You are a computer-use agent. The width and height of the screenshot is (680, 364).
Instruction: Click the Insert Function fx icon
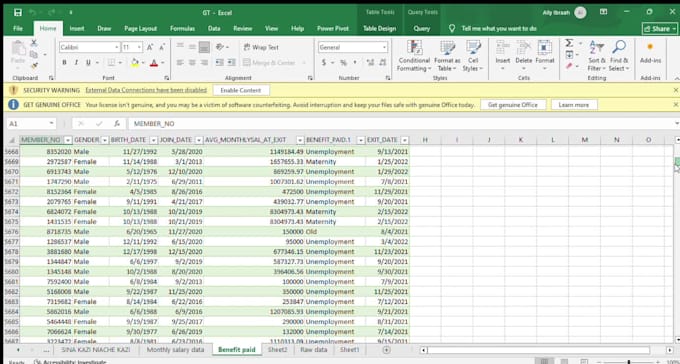117,124
